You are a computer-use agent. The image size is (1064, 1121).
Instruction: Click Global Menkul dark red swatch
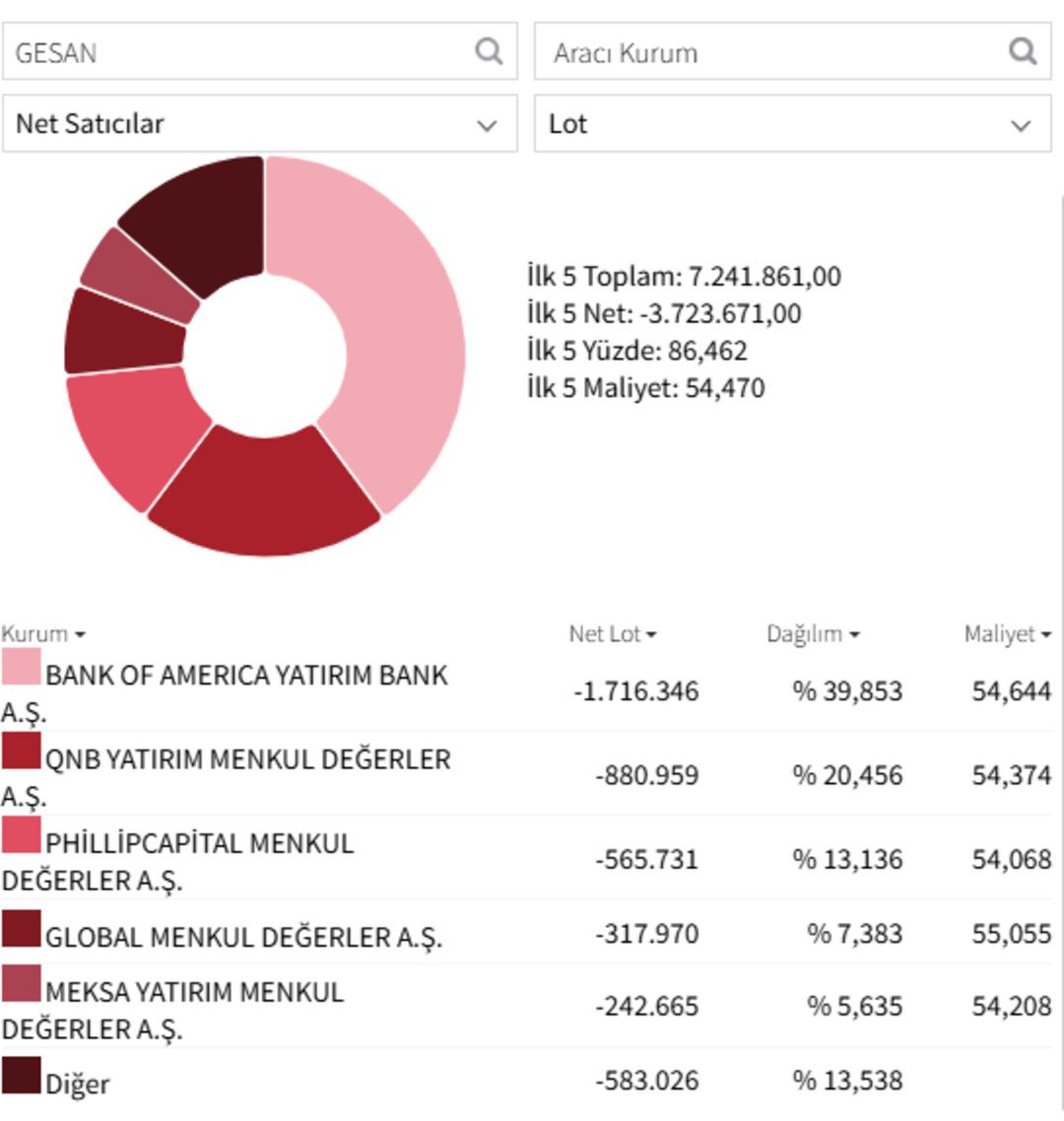point(21,928)
